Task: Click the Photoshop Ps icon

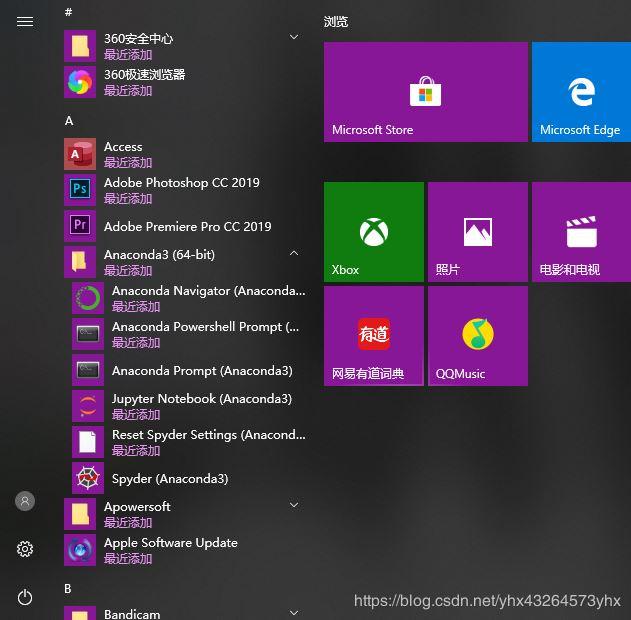Action: point(80,190)
